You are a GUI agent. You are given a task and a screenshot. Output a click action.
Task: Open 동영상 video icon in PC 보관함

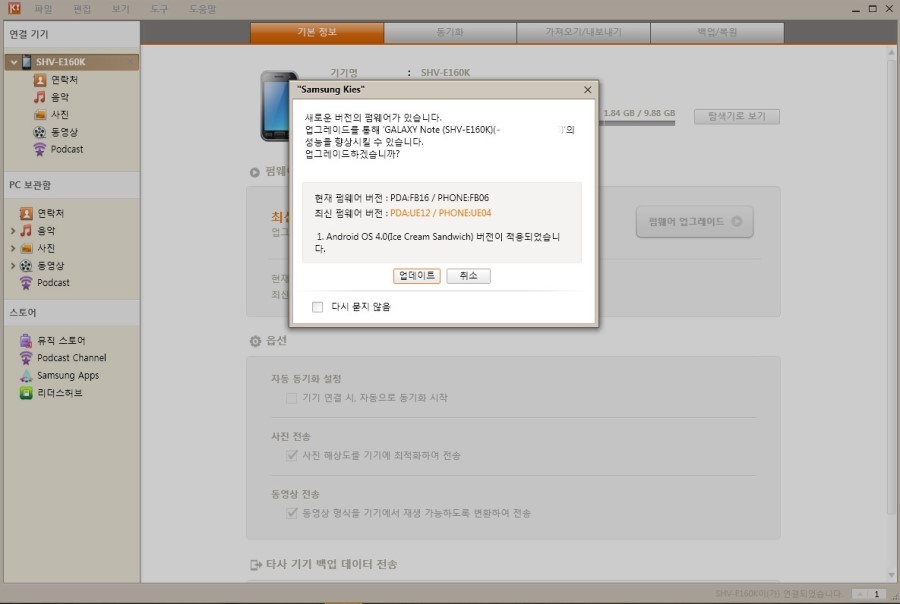pos(26,266)
